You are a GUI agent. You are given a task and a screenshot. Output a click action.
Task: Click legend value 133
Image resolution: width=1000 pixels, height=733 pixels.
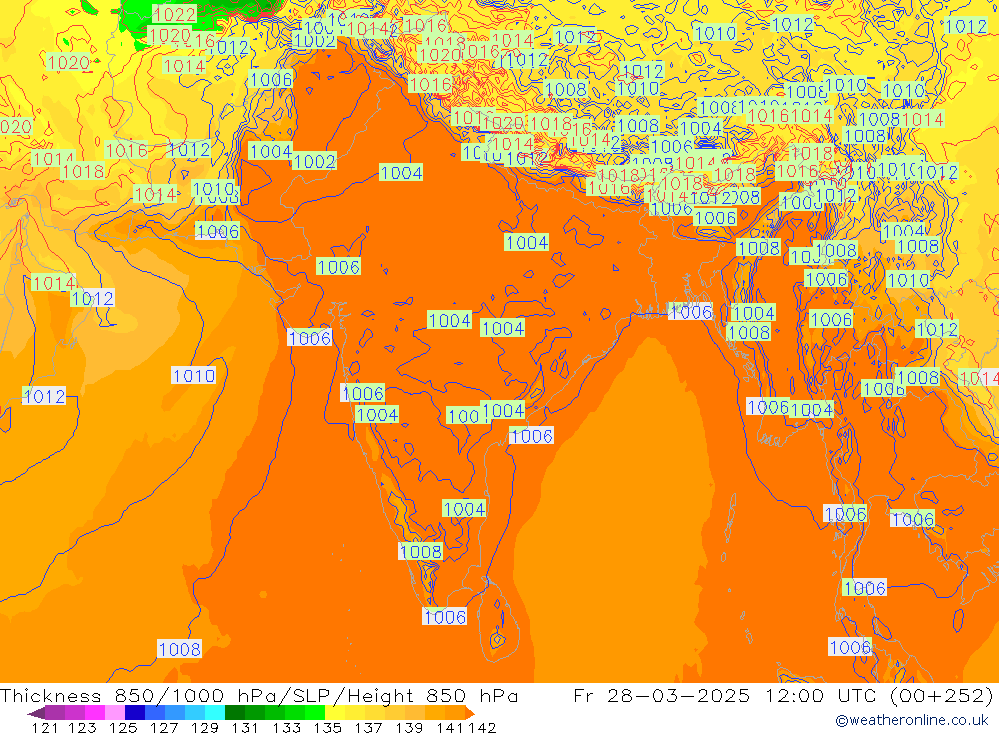pos(287,727)
